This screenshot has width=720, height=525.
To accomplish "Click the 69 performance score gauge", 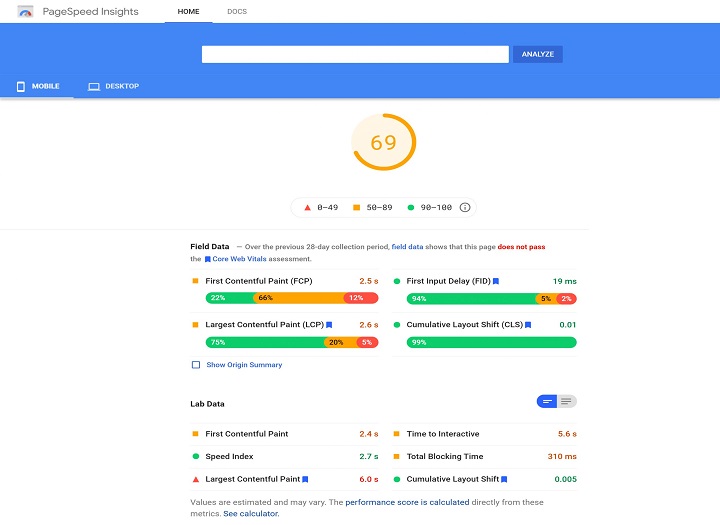I will 383,142.
